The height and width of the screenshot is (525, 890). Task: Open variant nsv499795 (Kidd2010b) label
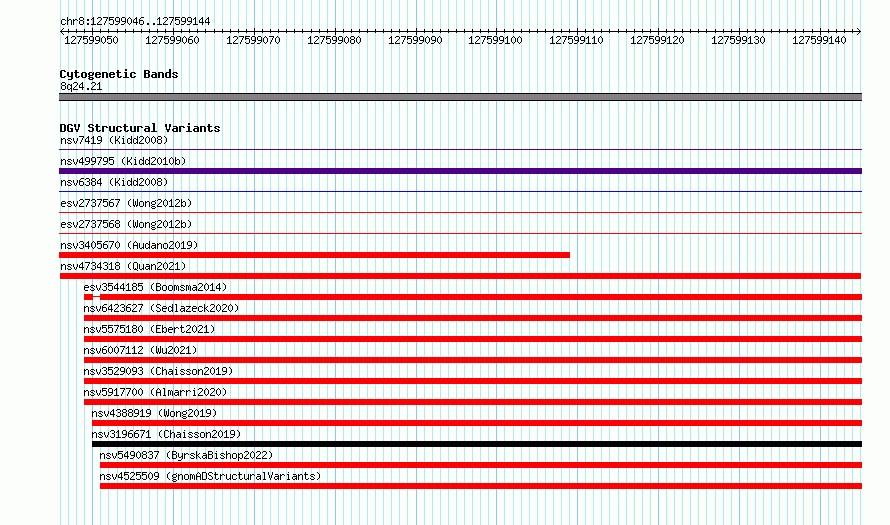(x=123, y=161)
